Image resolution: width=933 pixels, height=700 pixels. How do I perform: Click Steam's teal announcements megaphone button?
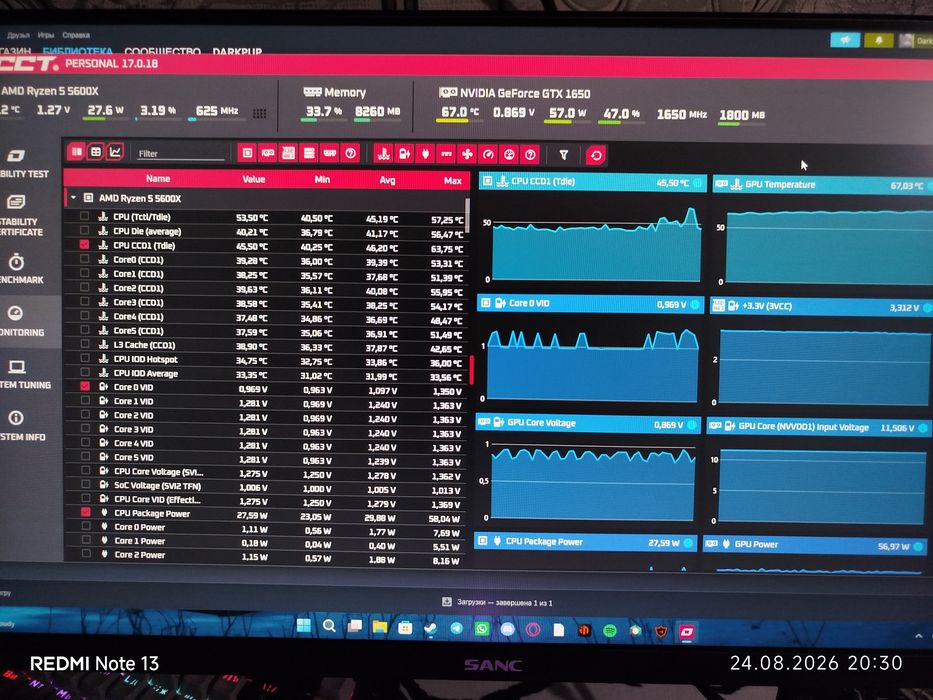click(845, 40)
